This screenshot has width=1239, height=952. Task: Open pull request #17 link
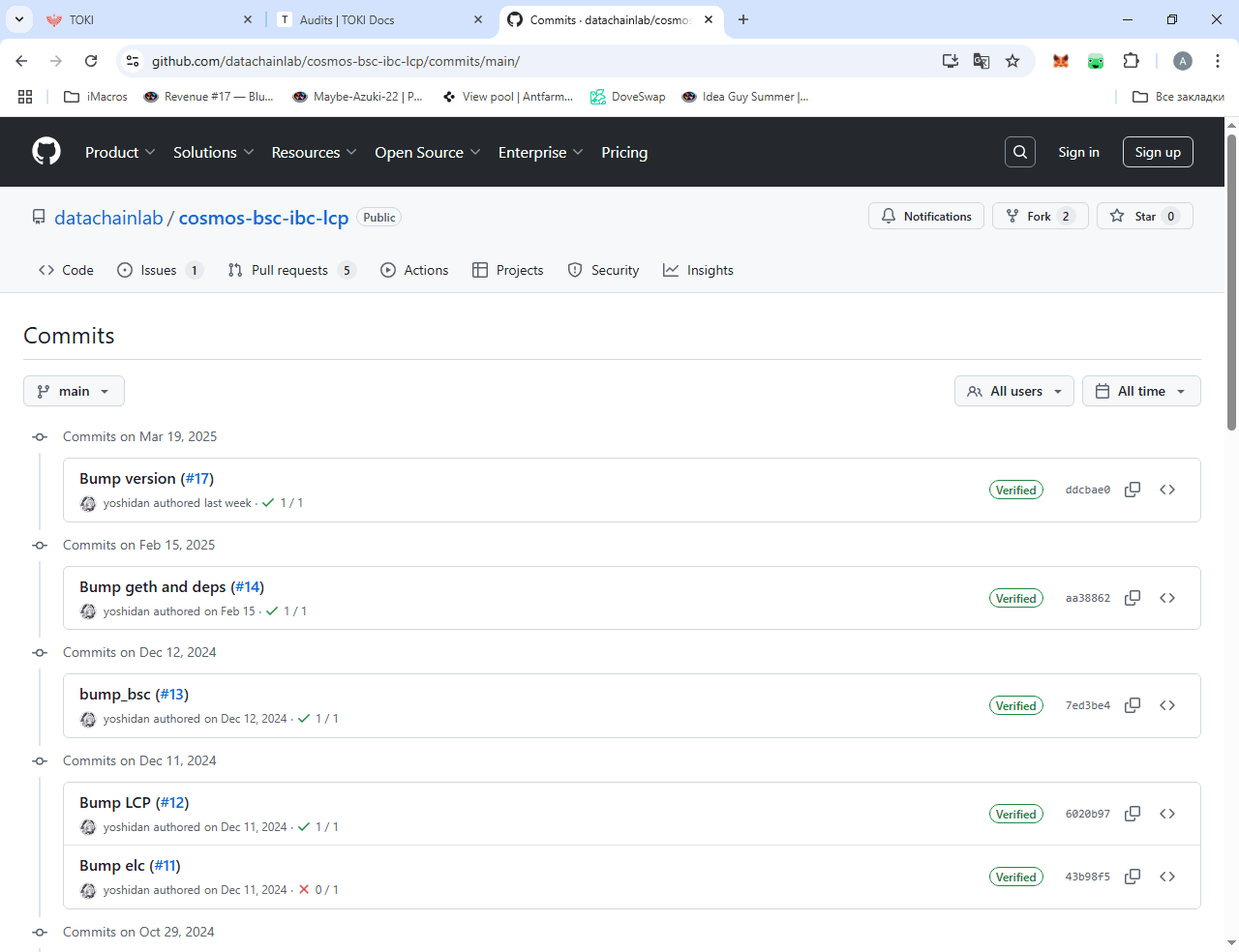point(197,479)
